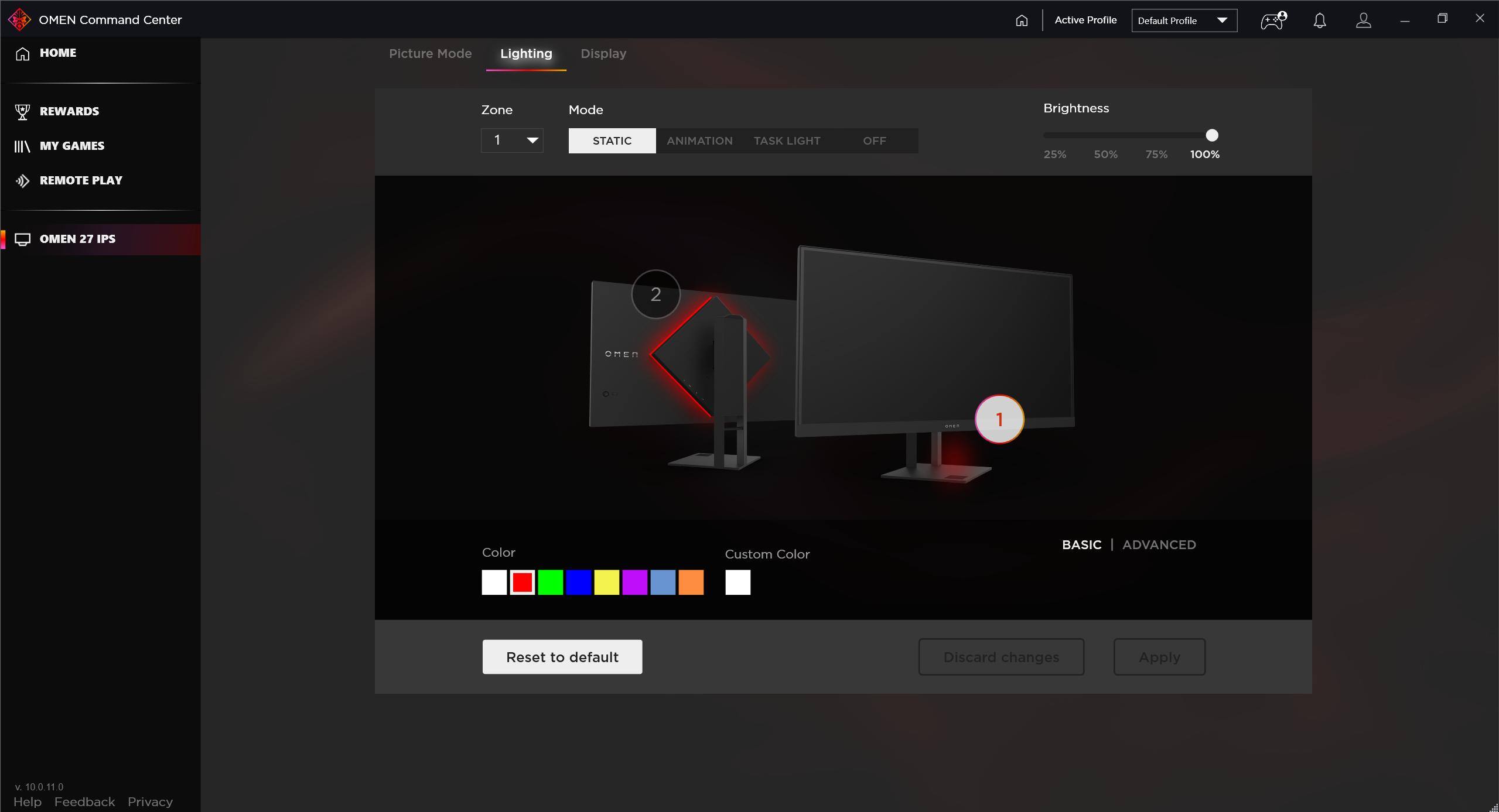Screen dimensions: 1499x812
Task: Click the home icon in title bar
Action: point(1022,20)
